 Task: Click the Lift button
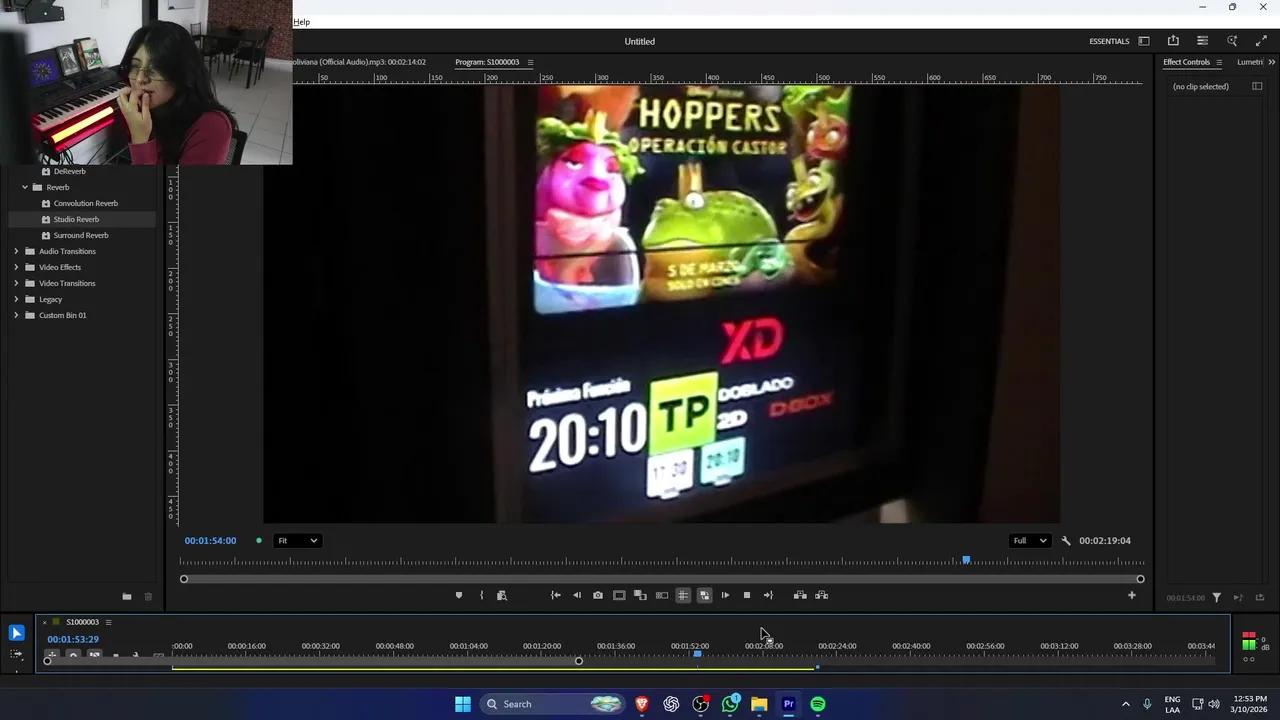point(800,595)
